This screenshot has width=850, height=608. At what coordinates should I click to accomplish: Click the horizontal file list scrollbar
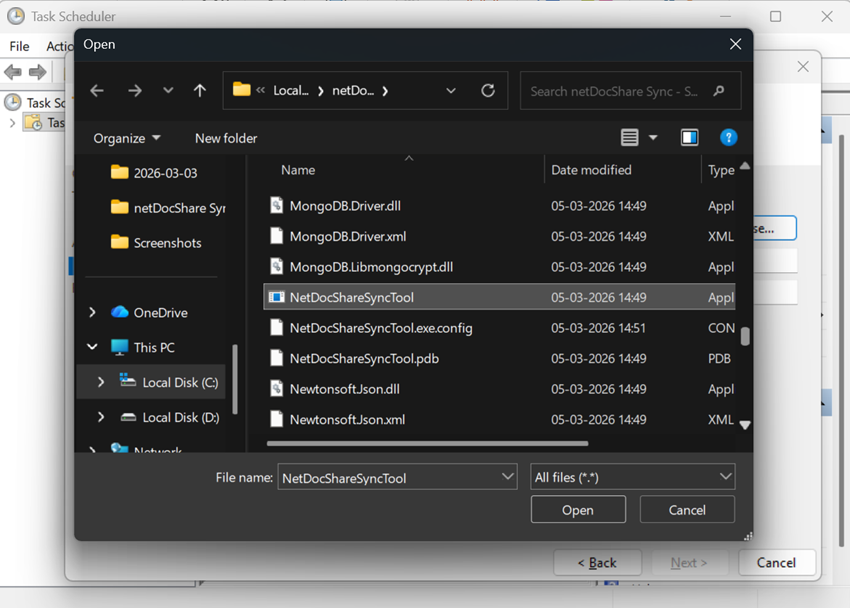point(427,443)
